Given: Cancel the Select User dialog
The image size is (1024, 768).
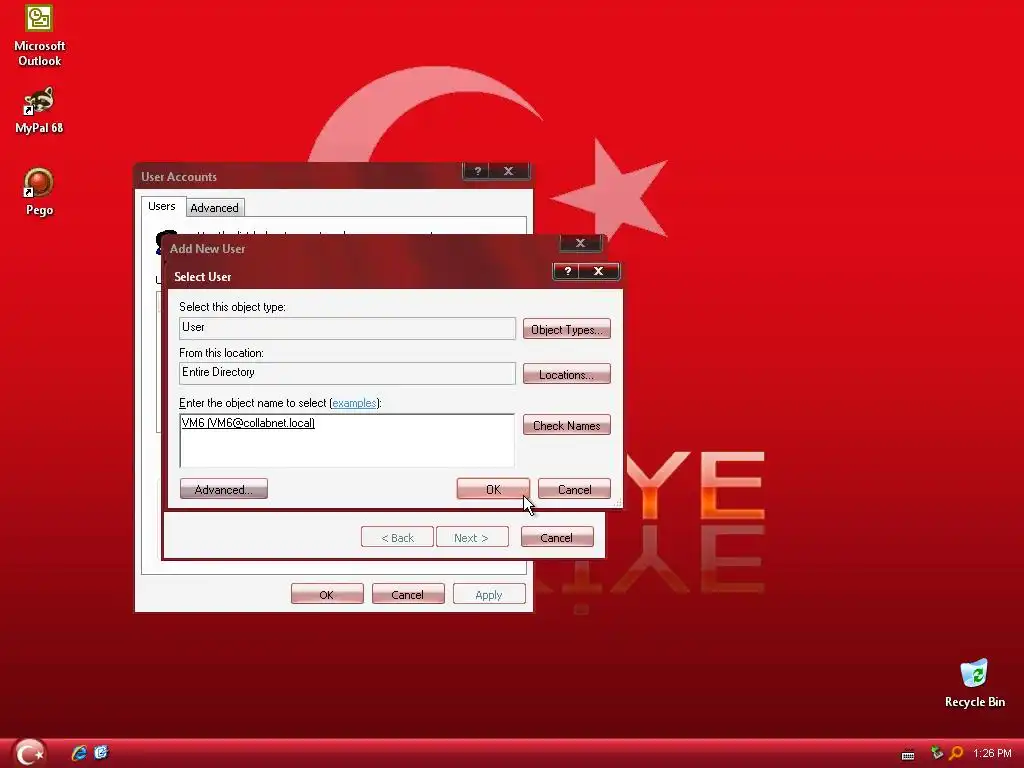Looking at the screenshot, I should 574,489.
